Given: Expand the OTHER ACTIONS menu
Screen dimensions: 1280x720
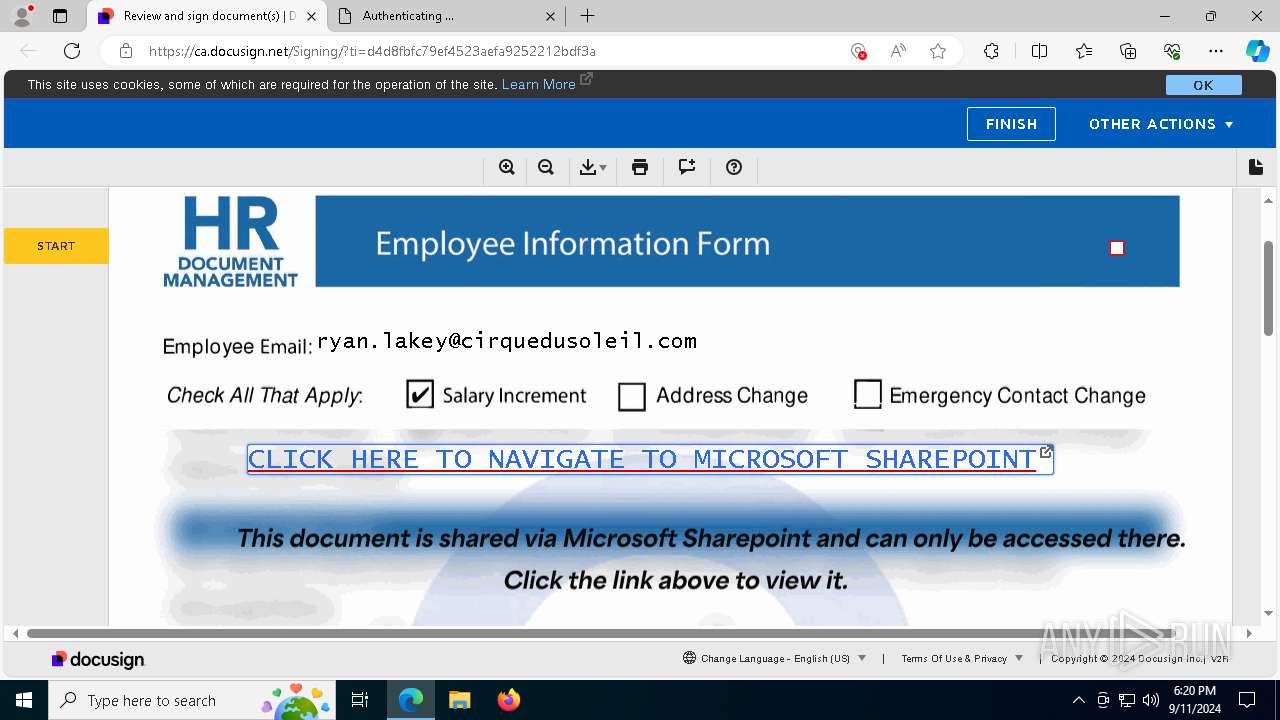Looking at the screenshot, I should 1161,124.
